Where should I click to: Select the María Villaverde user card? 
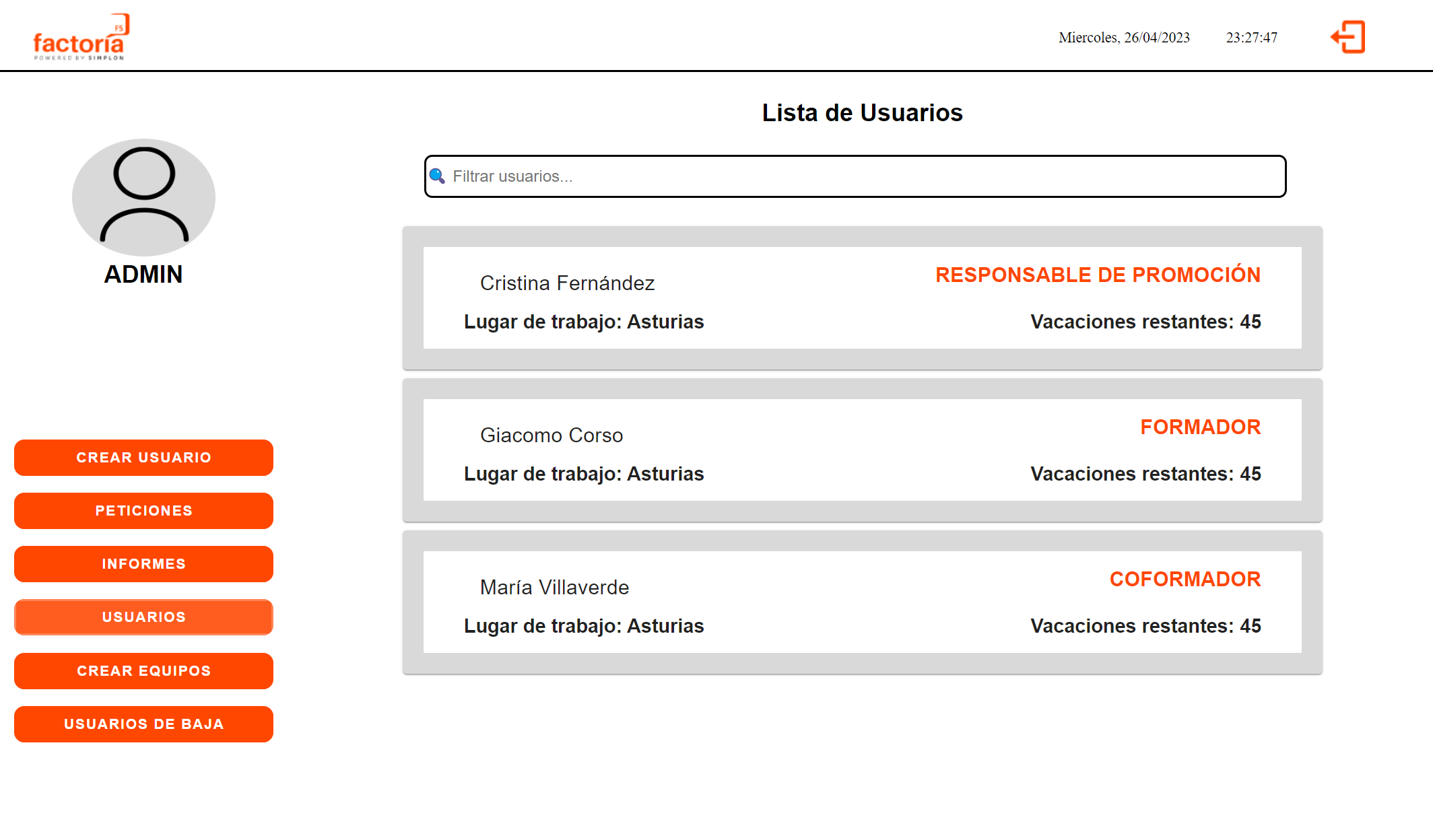click(x=862, y=602)
